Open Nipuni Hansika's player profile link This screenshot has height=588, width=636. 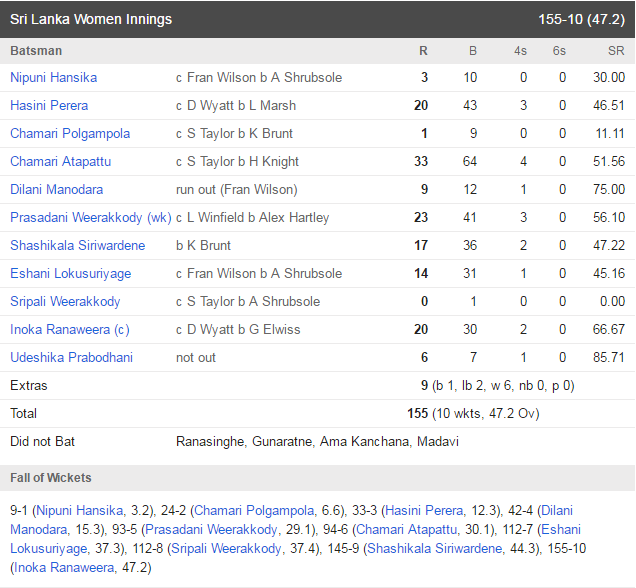coord(53,77)
